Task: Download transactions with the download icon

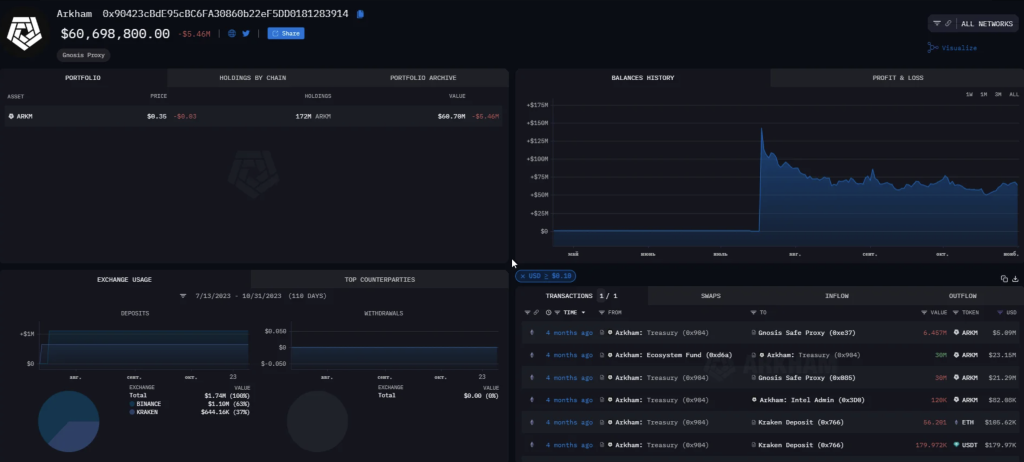Action: pos(1016,279)
